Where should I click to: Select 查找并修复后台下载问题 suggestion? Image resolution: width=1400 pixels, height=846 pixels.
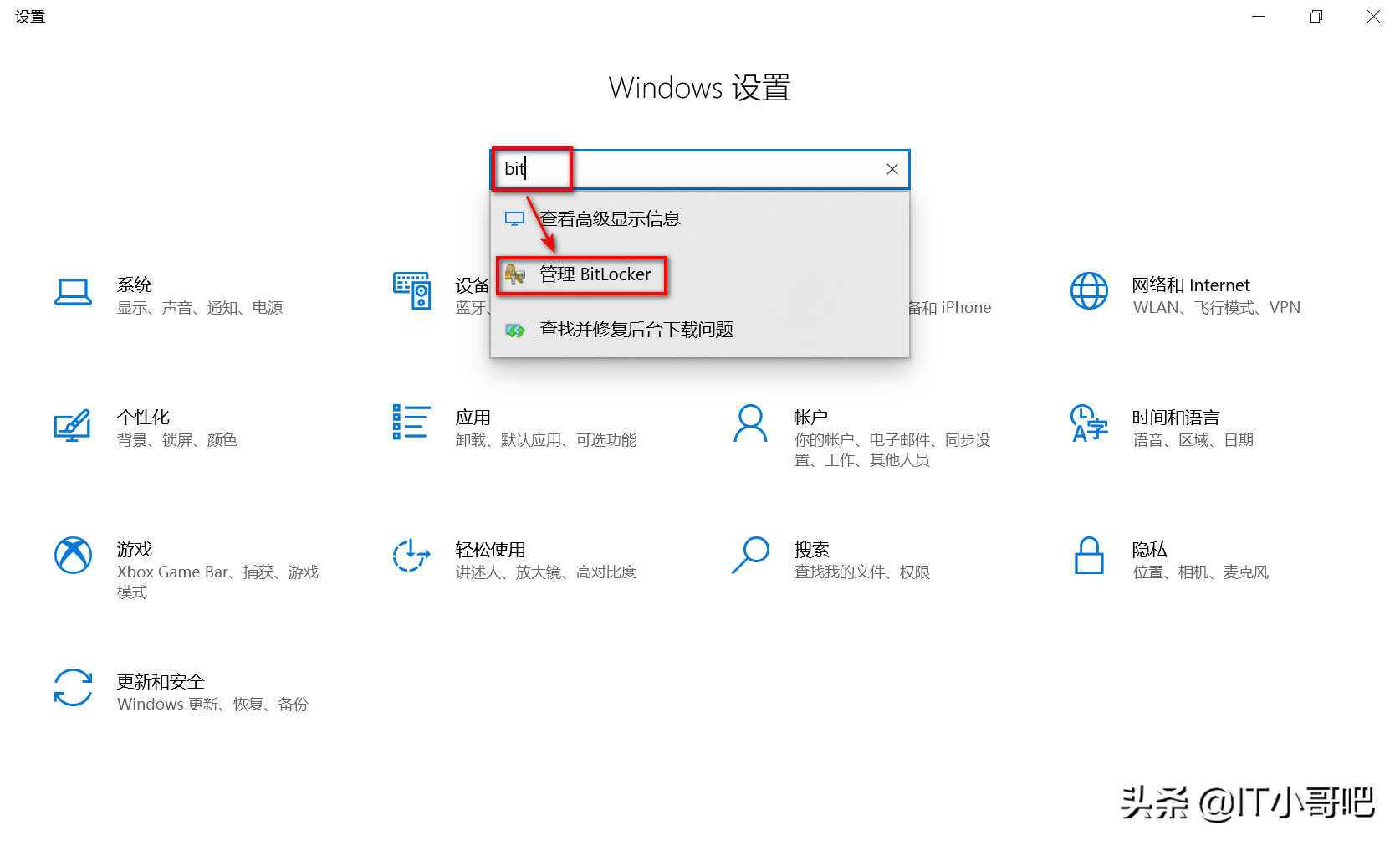tap(700, 330)
